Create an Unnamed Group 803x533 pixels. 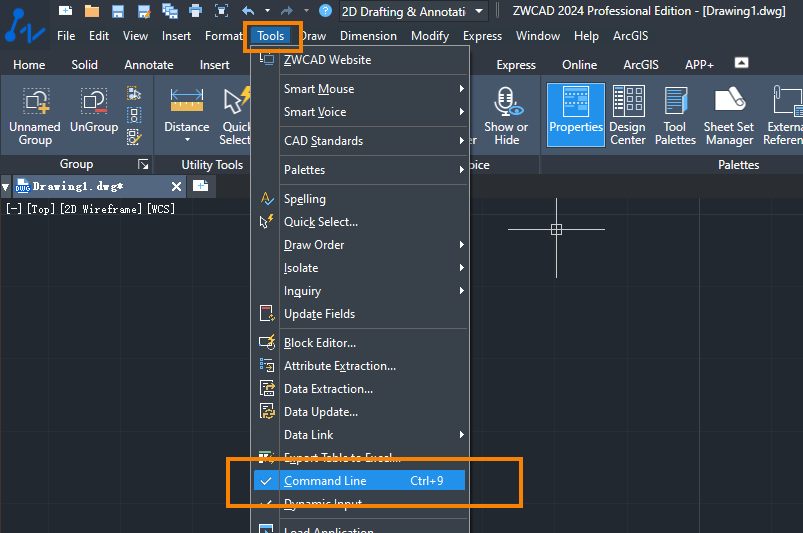point(35,116)
